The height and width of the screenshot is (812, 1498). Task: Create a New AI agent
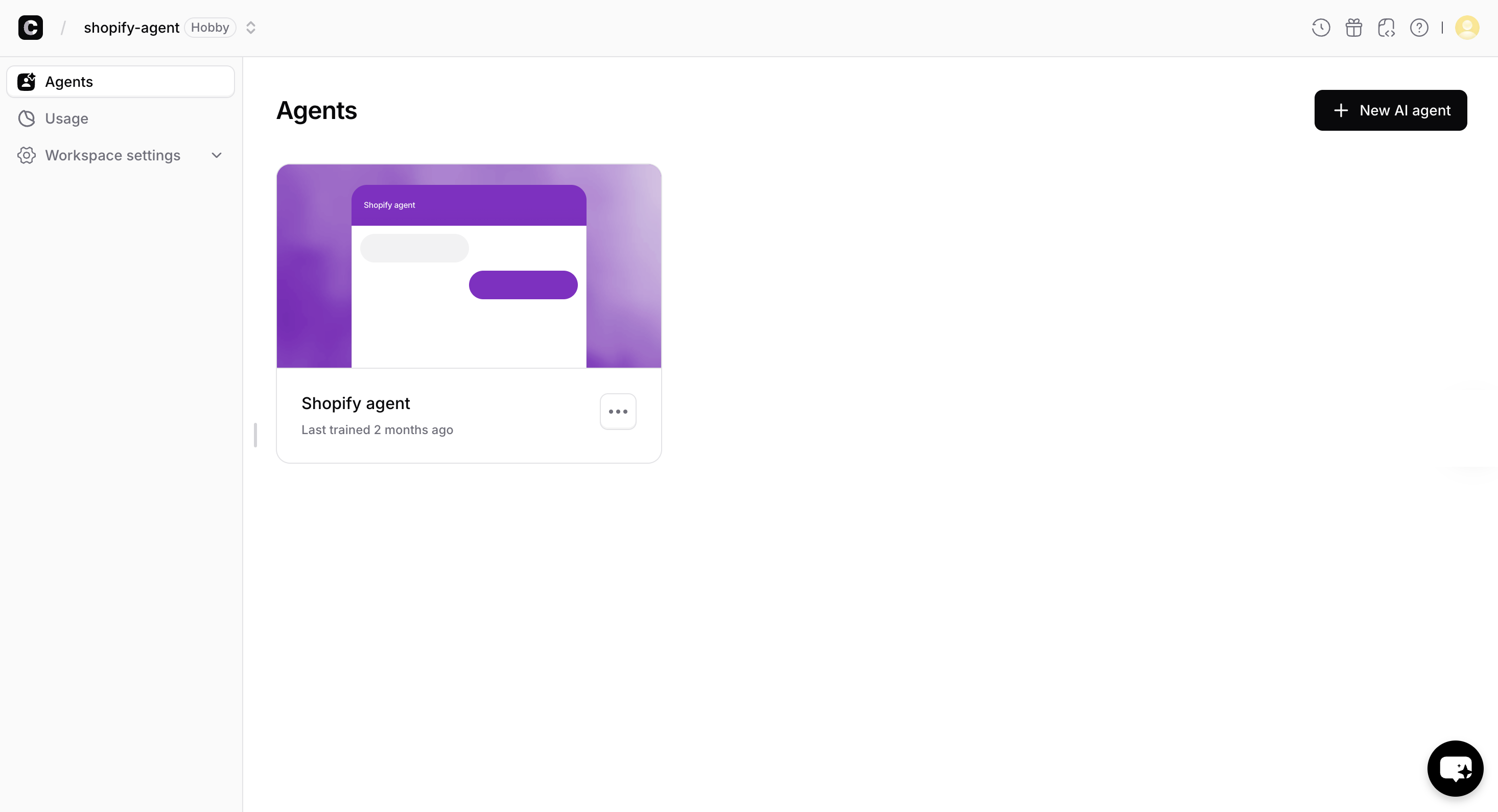point(1390,110)
